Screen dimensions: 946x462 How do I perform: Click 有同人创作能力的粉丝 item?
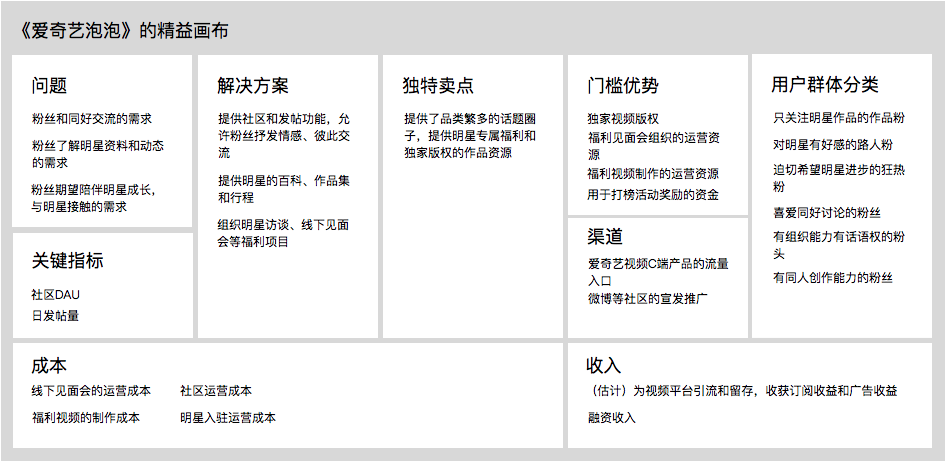(x=833, y=278)
